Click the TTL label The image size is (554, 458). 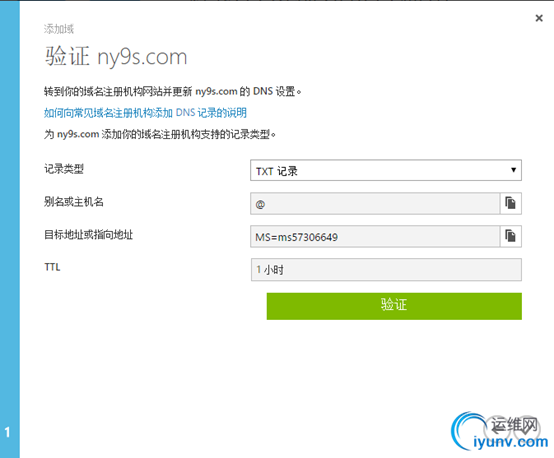click(52, 267)
